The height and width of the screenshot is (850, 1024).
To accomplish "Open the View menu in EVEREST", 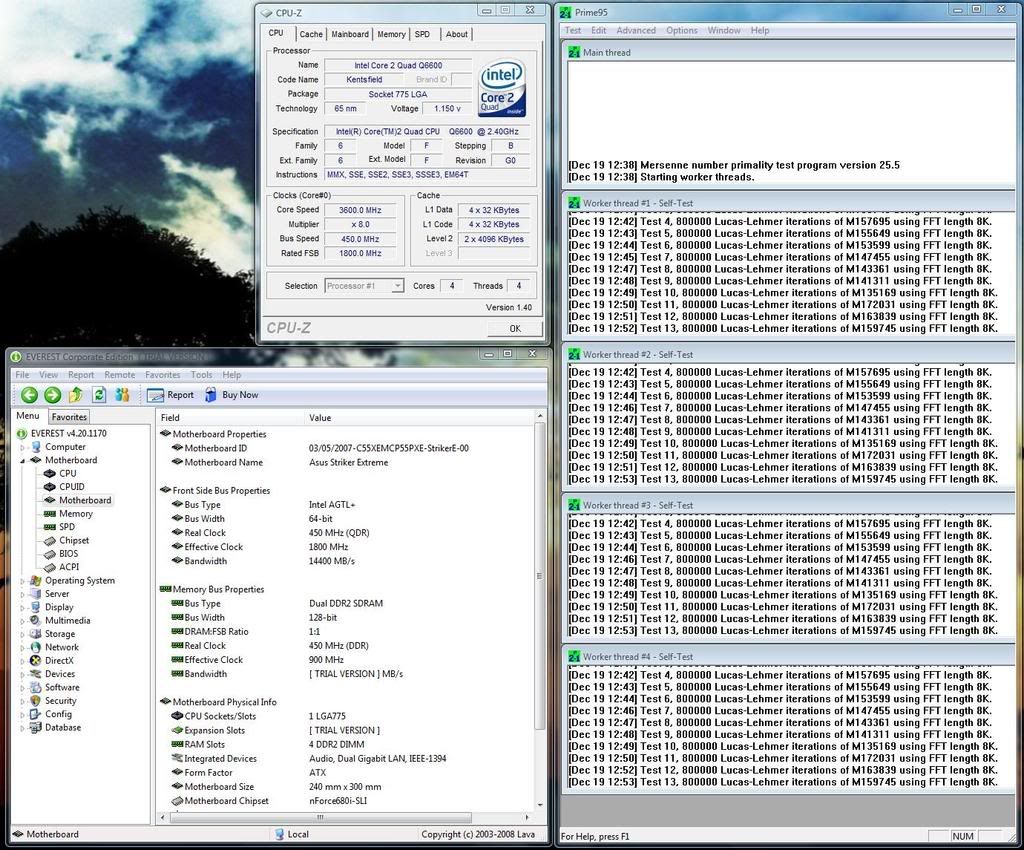I will pos(48,375).
